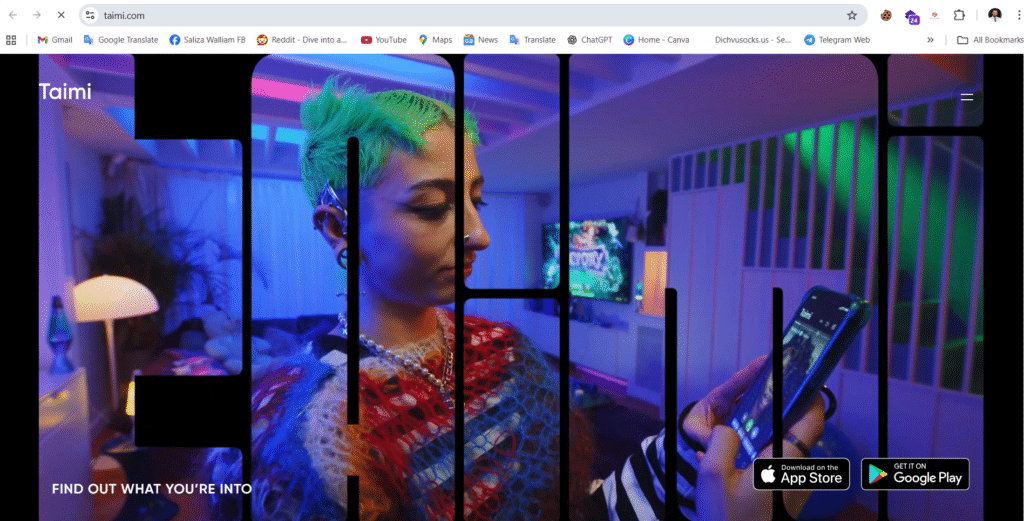
Task: Download on the App Store button
Action: point(801,474)
